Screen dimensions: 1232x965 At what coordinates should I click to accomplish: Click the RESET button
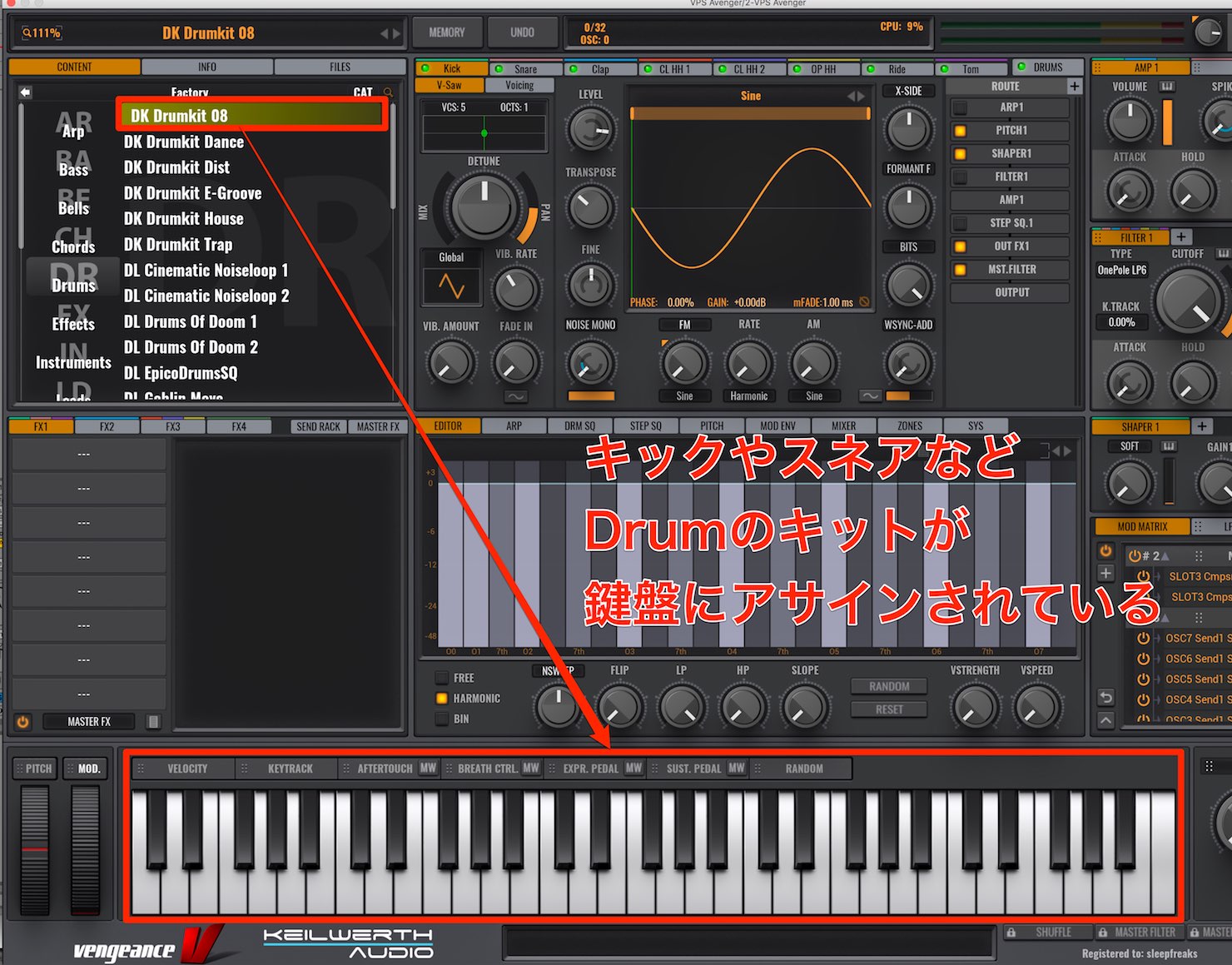[889, 709]
